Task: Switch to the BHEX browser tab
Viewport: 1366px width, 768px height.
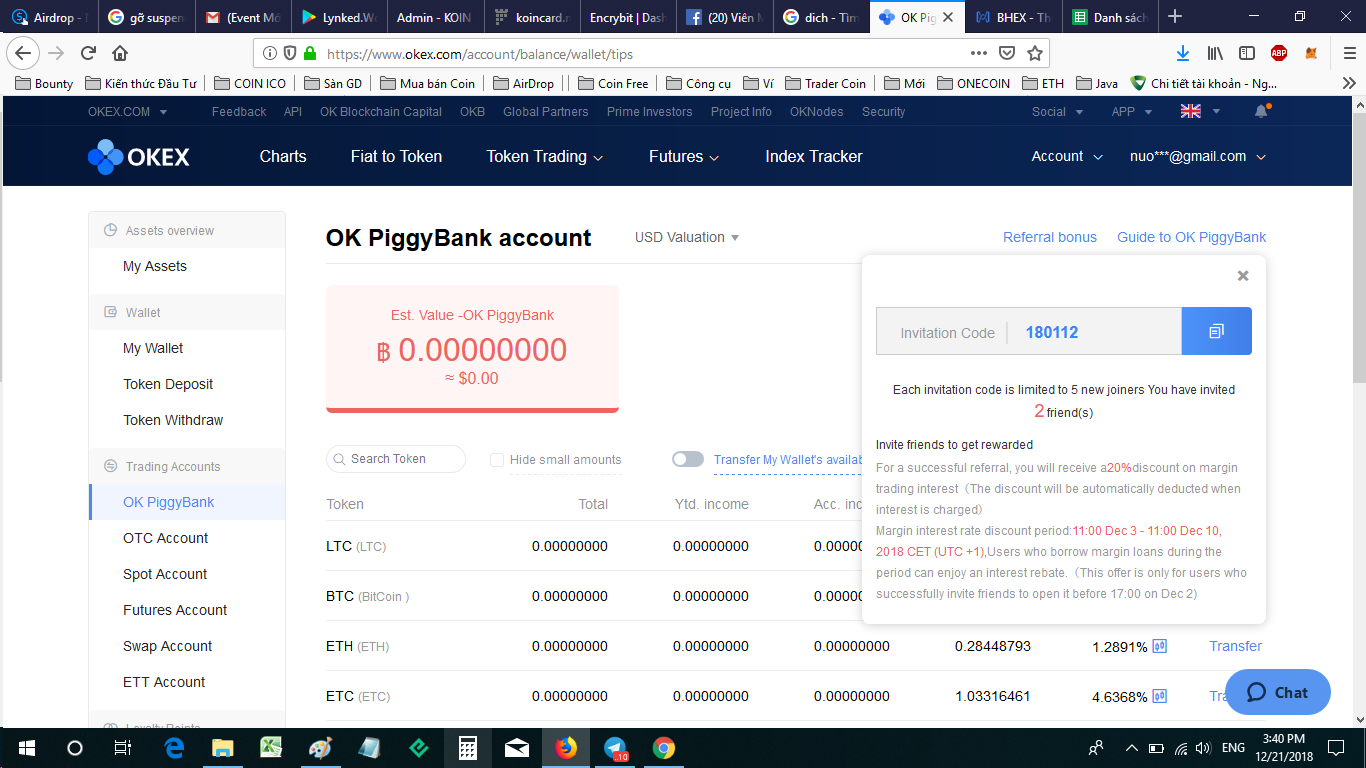Action: tap(1013, 17)
